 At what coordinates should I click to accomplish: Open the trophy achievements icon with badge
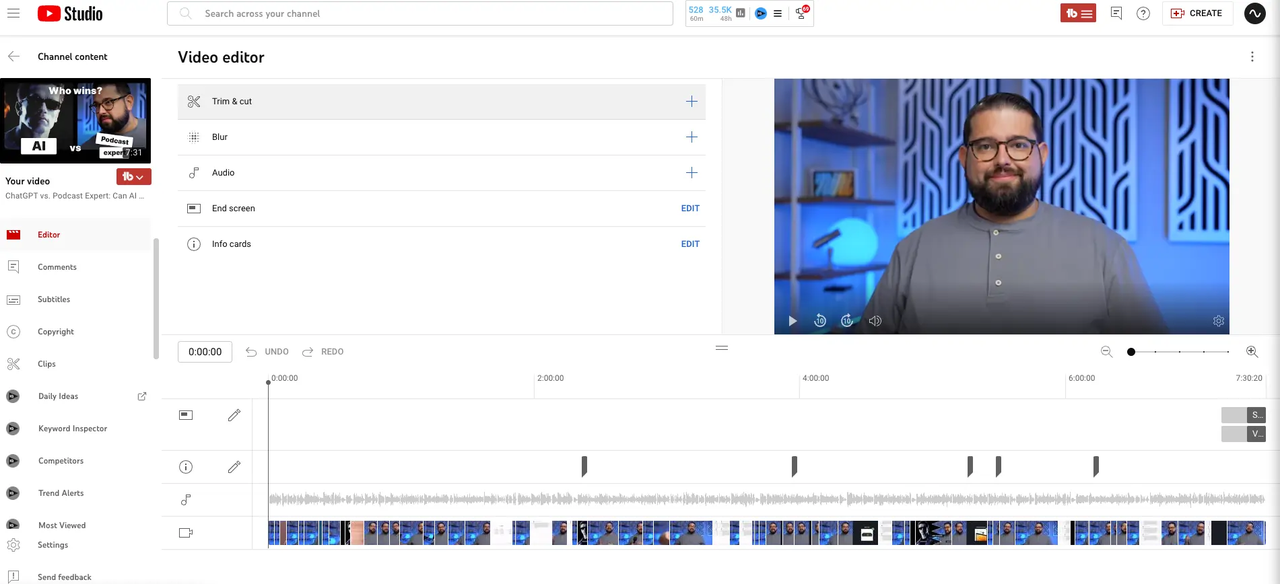[801, 13]
